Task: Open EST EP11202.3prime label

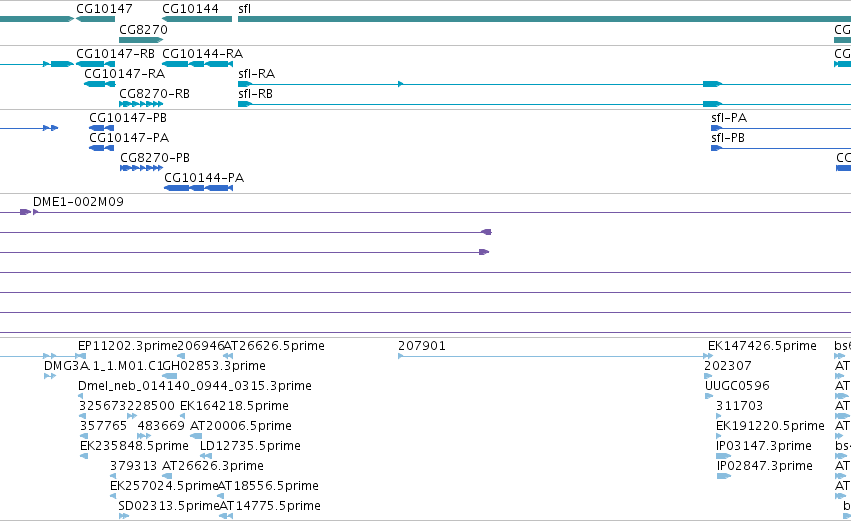Action: click(x=128, y=346)
